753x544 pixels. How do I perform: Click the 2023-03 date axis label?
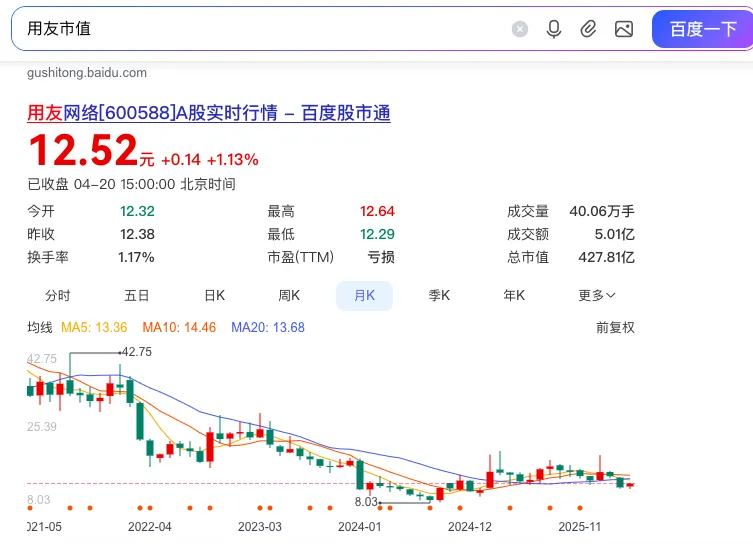[260, 527]
